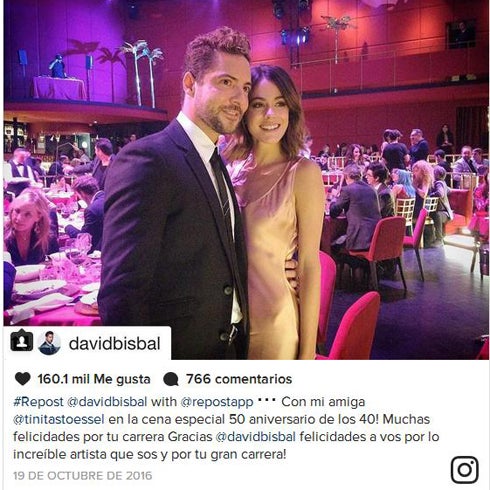
Task: Open the davidbisbal username label
Action: (x=115, y=344)
